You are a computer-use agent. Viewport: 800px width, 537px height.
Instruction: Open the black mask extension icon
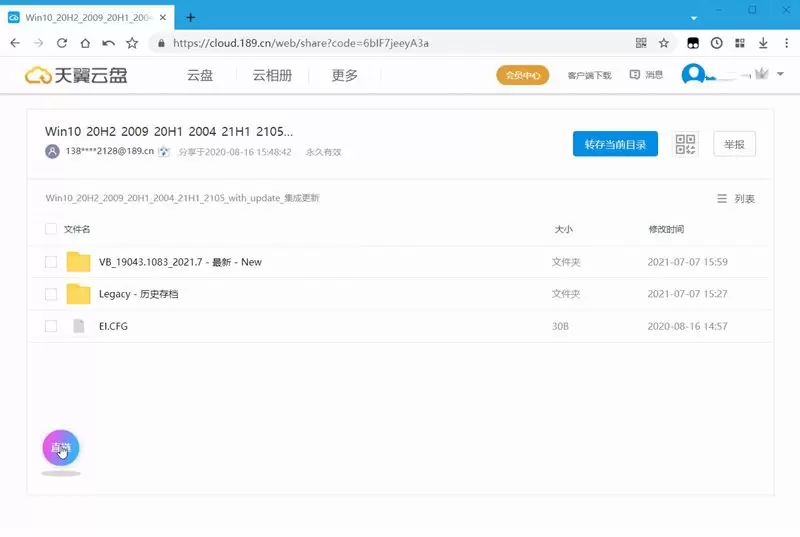[x=693, y=43]
